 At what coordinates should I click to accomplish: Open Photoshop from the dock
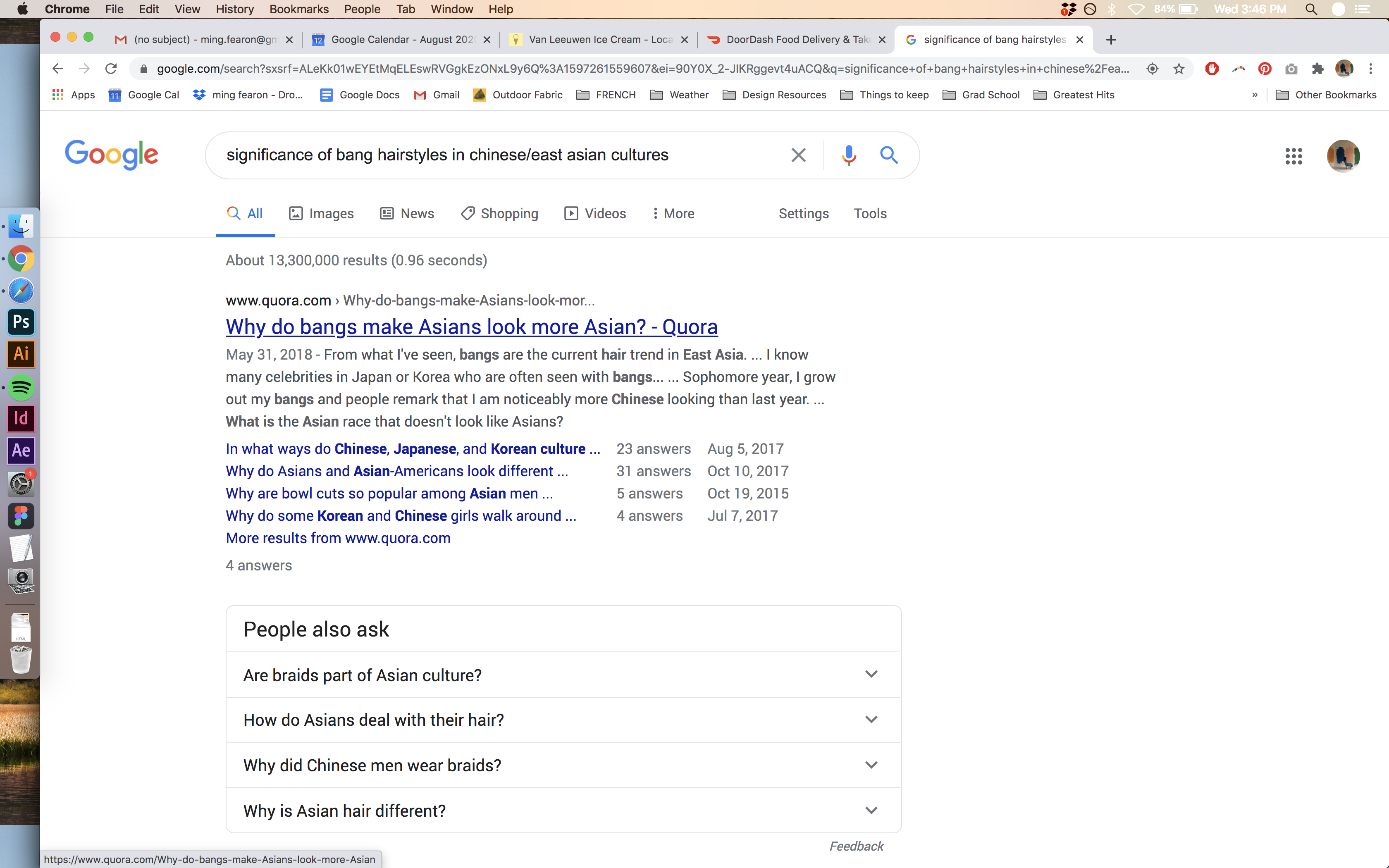[21, 322]
